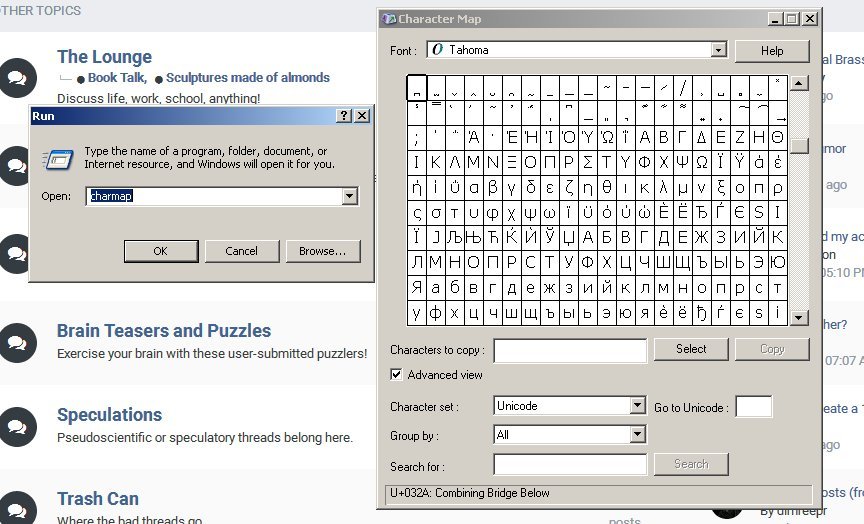This screenshot has width=864, height=524.
Task: Click The Lounge forum chat bubble icon
Action: 17,78
